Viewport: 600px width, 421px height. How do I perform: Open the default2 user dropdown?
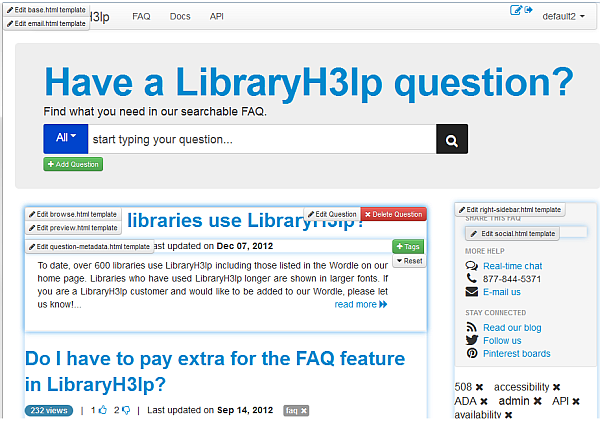pyautogui.click(x=564, y=16)
